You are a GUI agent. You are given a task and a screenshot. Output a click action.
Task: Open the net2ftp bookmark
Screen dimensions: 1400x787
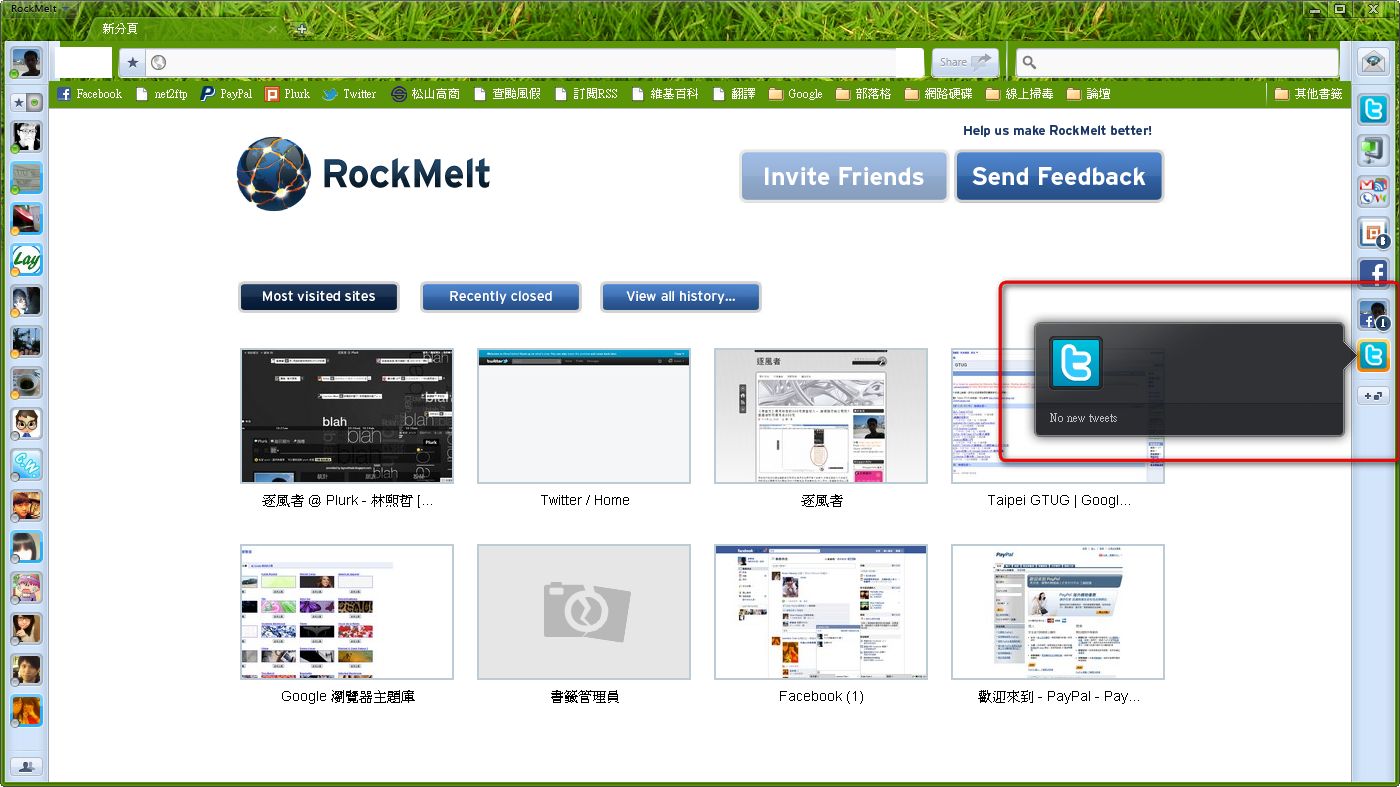(162, 94)
